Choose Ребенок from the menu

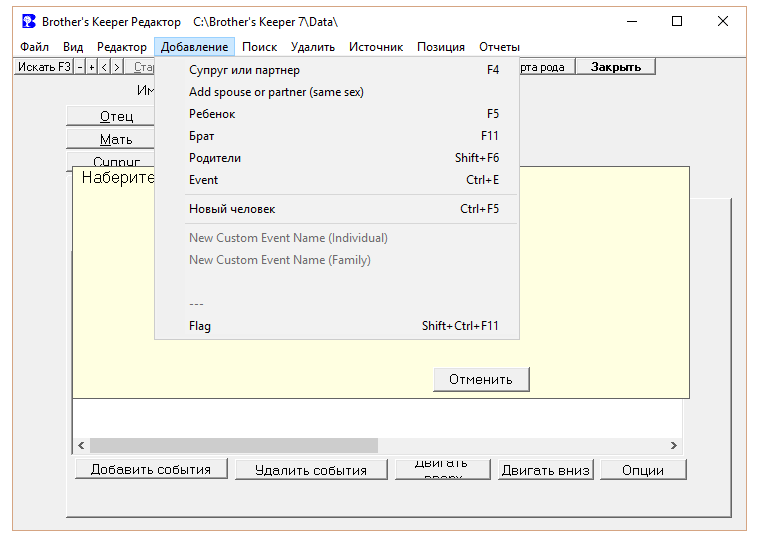(337, 114)
